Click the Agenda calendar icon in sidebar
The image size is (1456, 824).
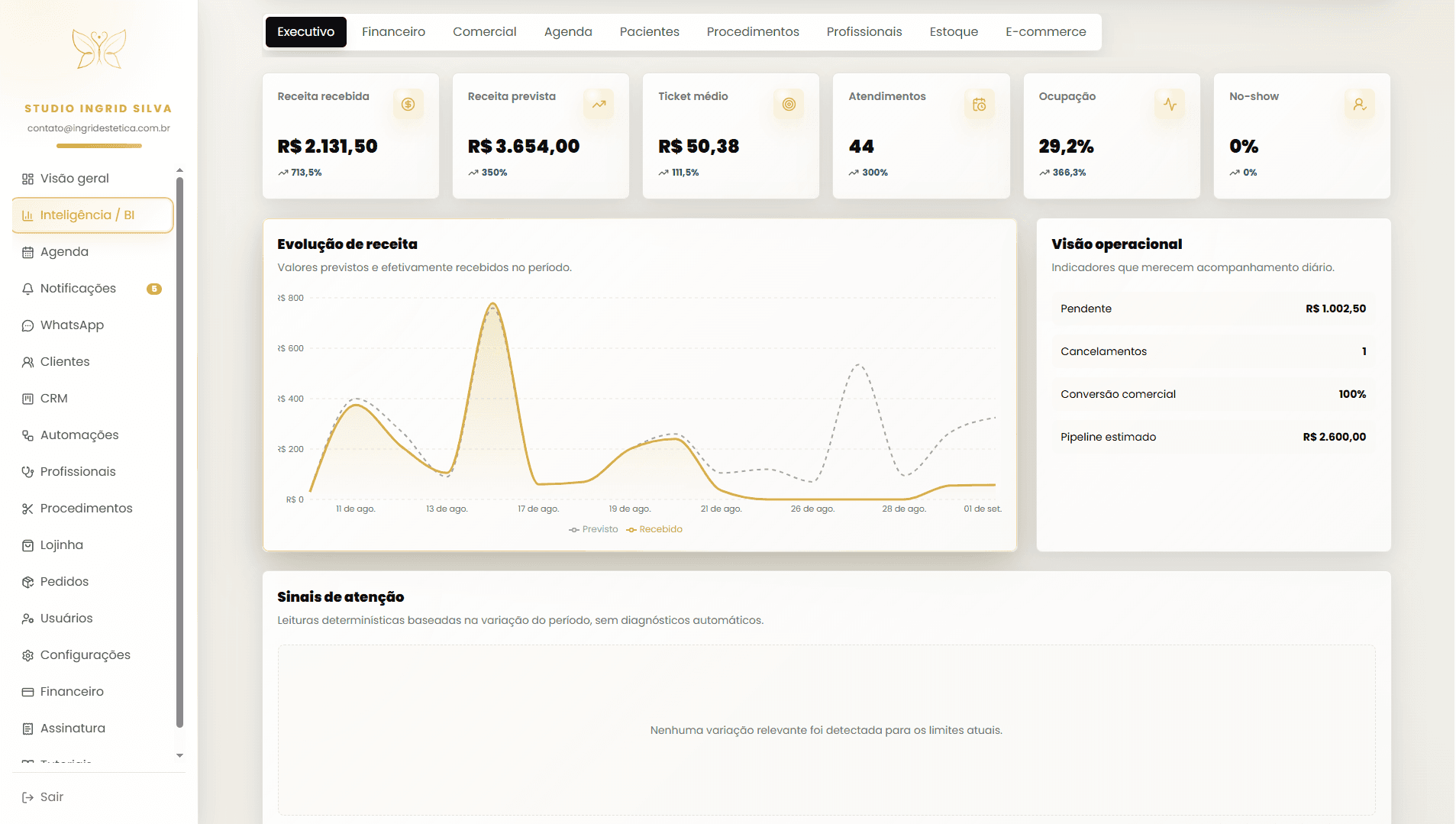pyautogui.click(x=27, y=252)
